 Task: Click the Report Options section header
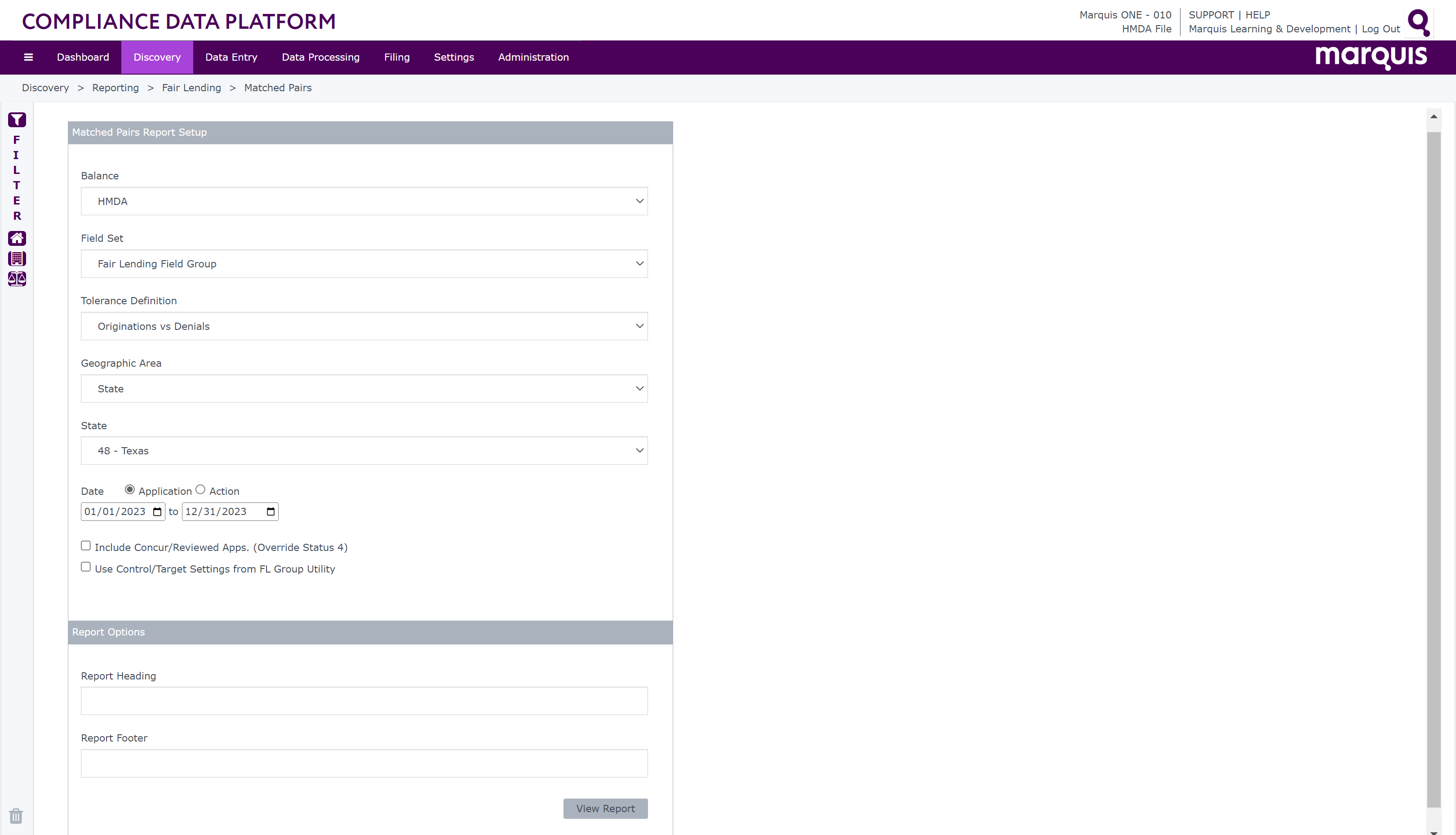pyautogui.click(x=370, y=632)
